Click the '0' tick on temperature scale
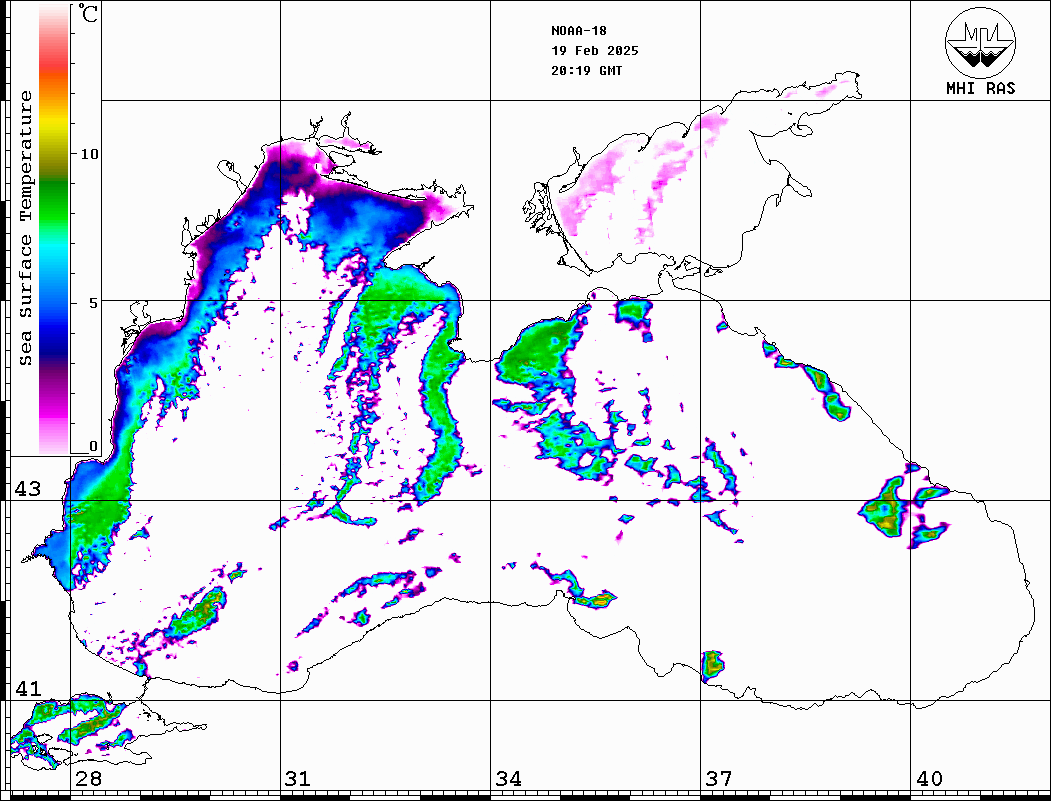 click(x=93, y=446)
